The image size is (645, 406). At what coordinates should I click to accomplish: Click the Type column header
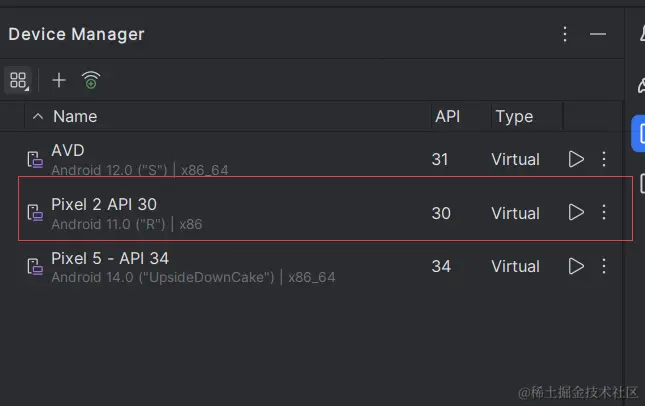tap(514, 116)
